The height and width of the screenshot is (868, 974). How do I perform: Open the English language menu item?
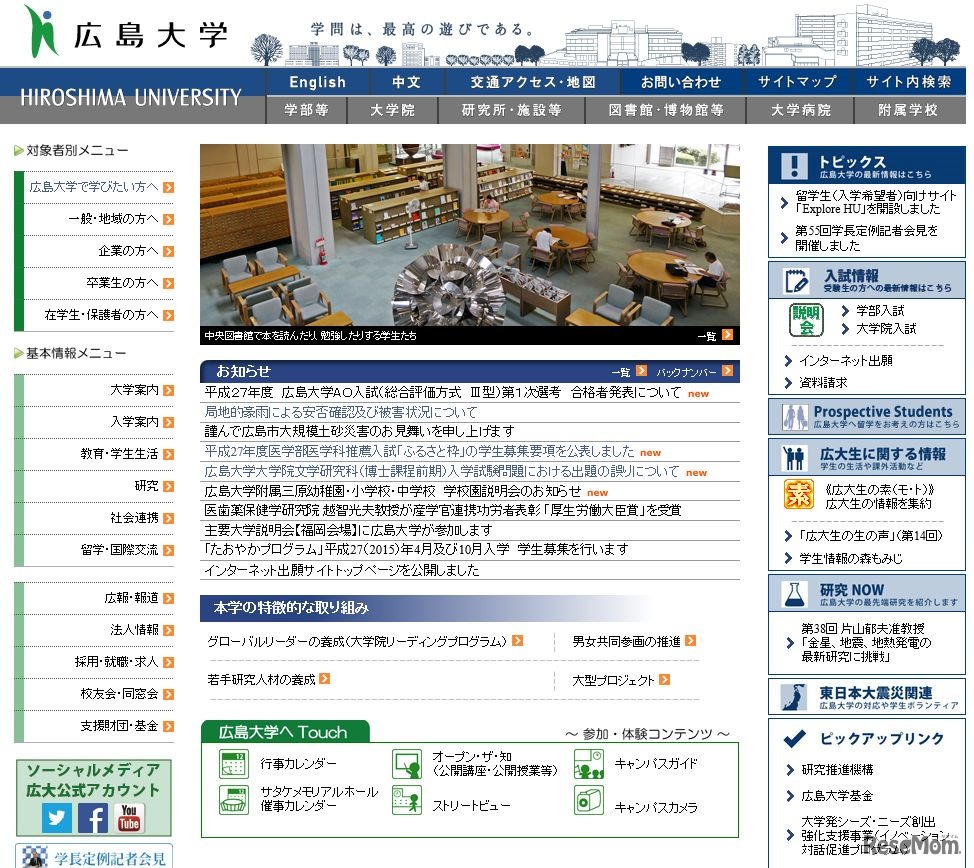pos(317,82)
